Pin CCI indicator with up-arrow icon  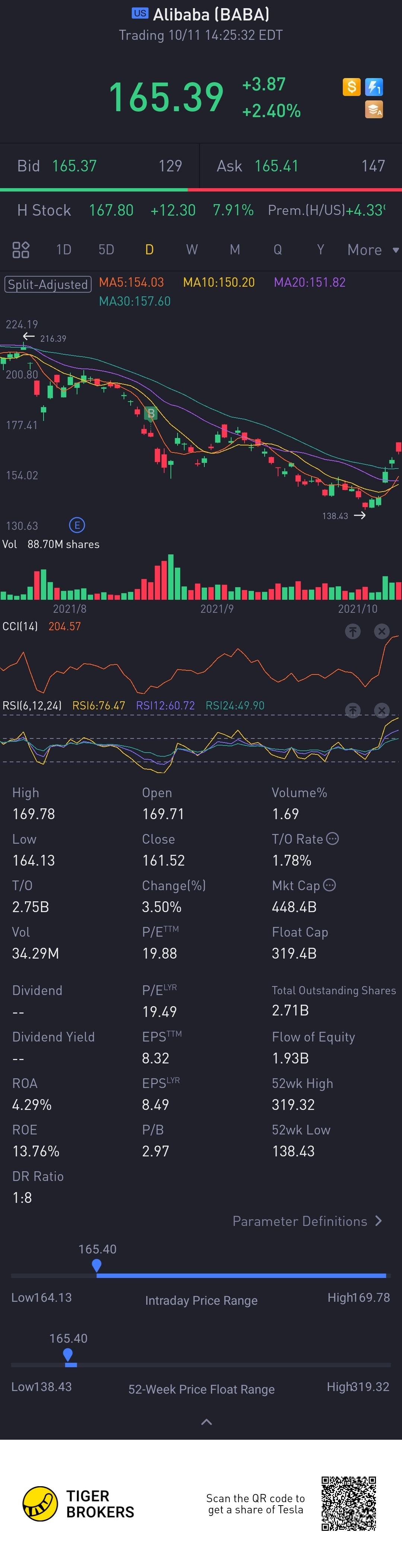tap(352, 631)
